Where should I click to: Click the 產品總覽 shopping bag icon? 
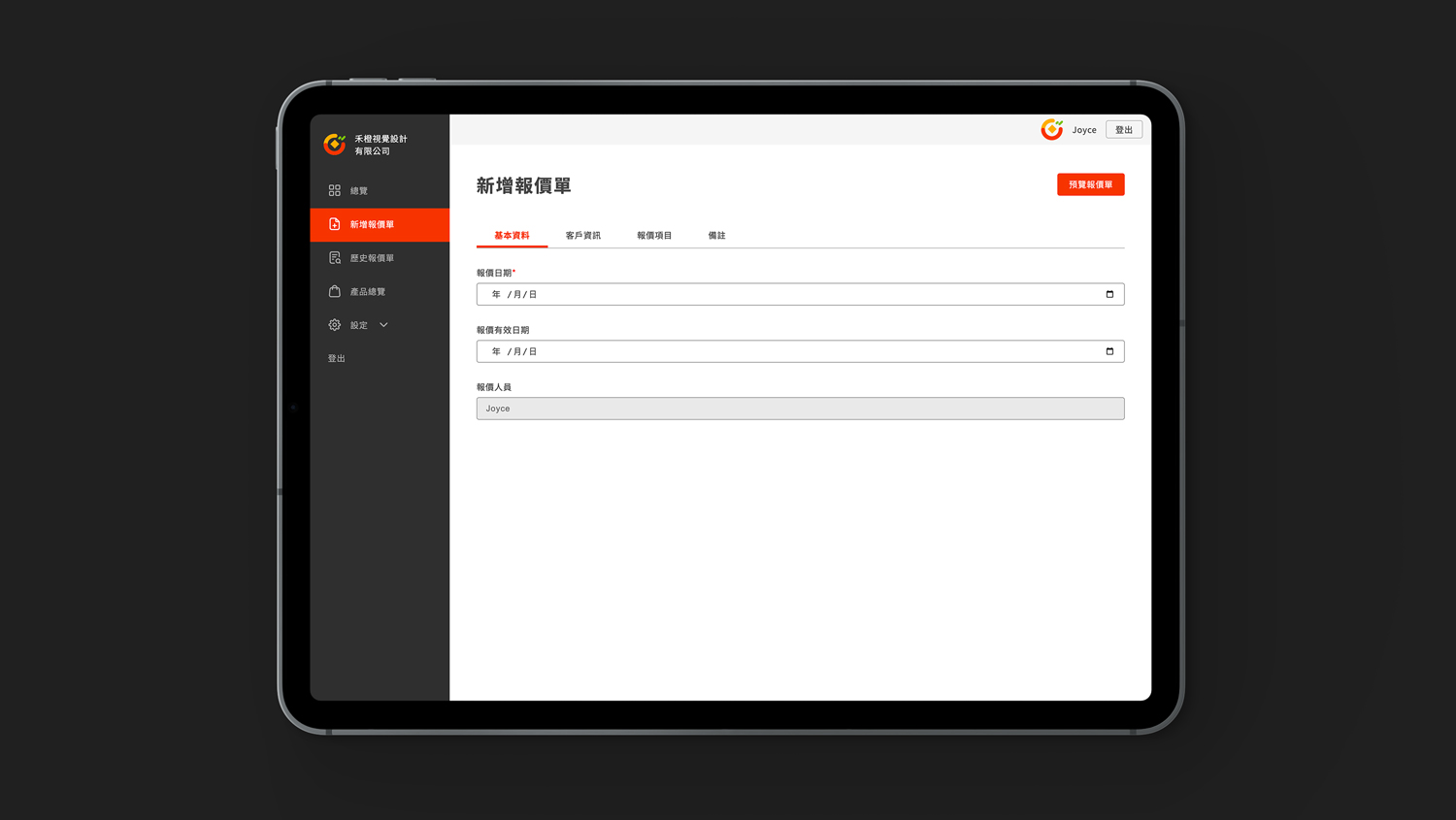pyautogui.click(x=335, y=291)
